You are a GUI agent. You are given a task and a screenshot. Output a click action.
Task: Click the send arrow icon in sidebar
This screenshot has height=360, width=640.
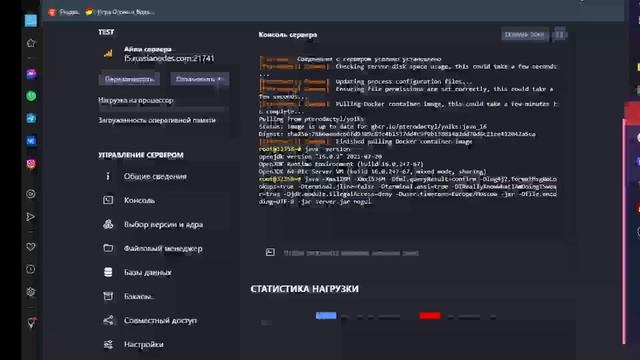pos(31,217)
